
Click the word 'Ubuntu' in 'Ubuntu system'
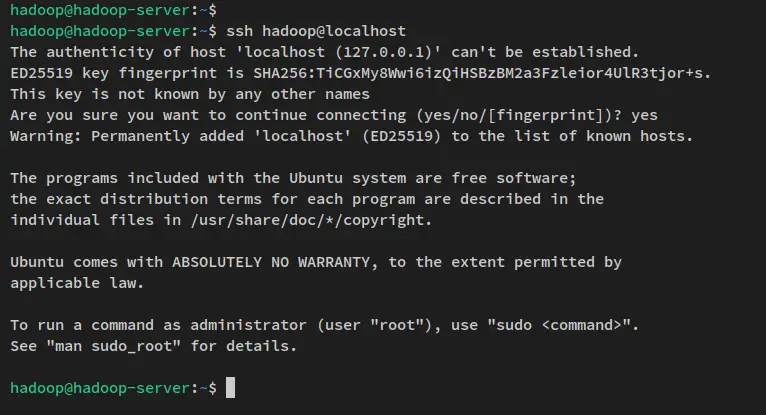[x=316, y=178]
